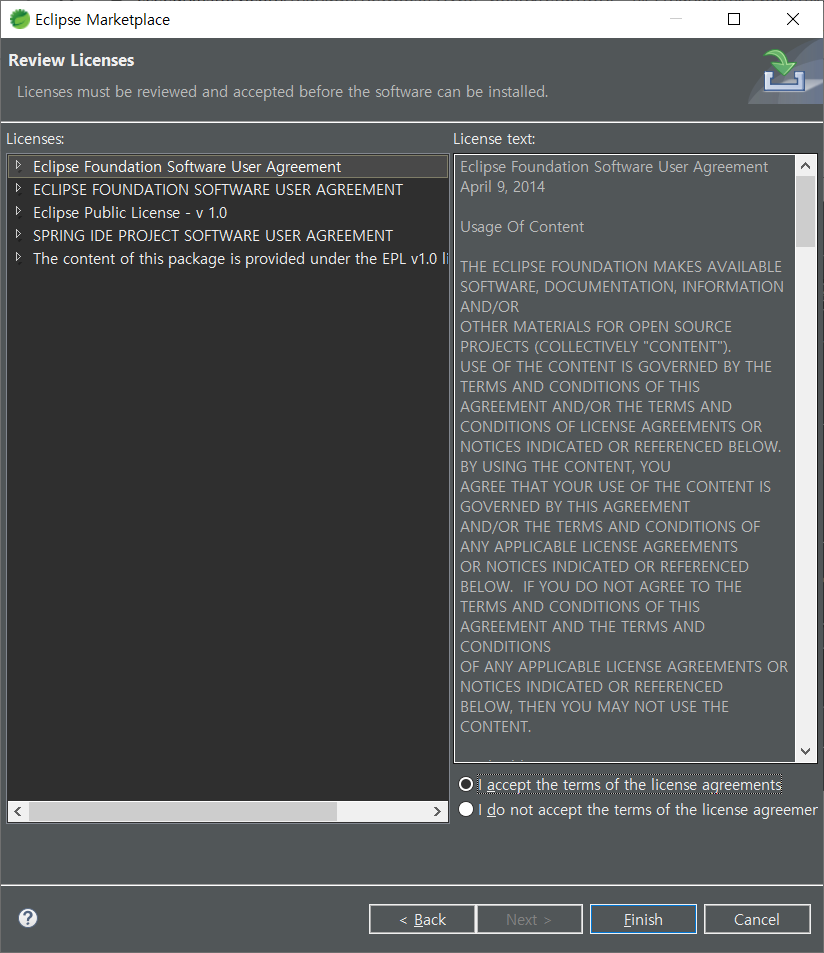This screenshot has width=824, height=953.
Task: Click the licenses list horizontal scrollbar thumb
Action: 183,811
